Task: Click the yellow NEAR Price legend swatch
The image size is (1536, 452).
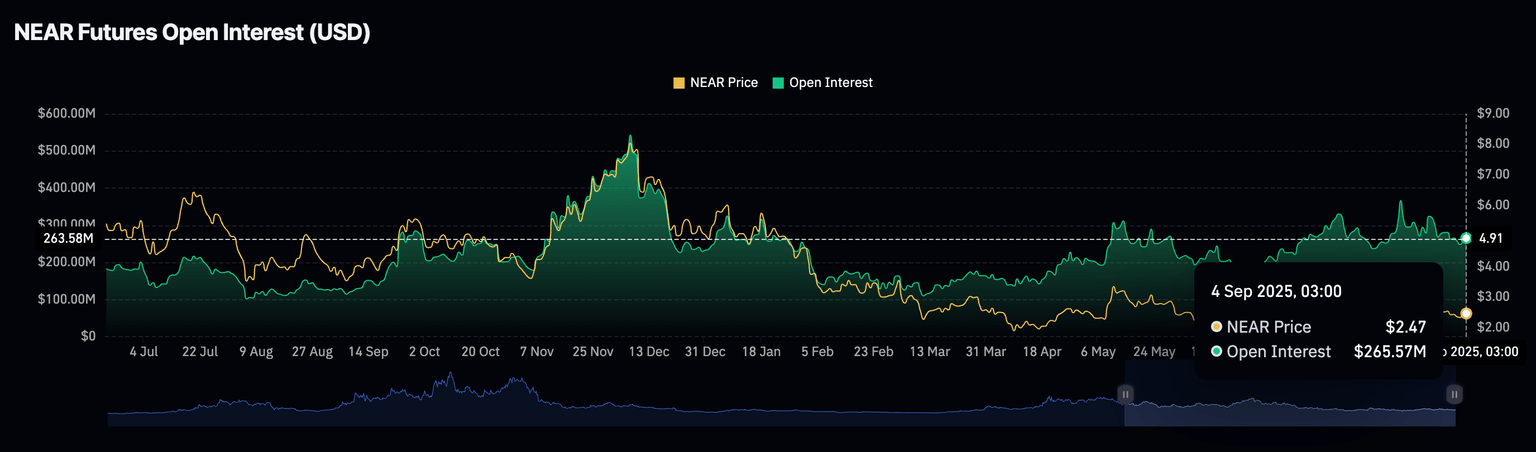Action: [x=679, y=83]
